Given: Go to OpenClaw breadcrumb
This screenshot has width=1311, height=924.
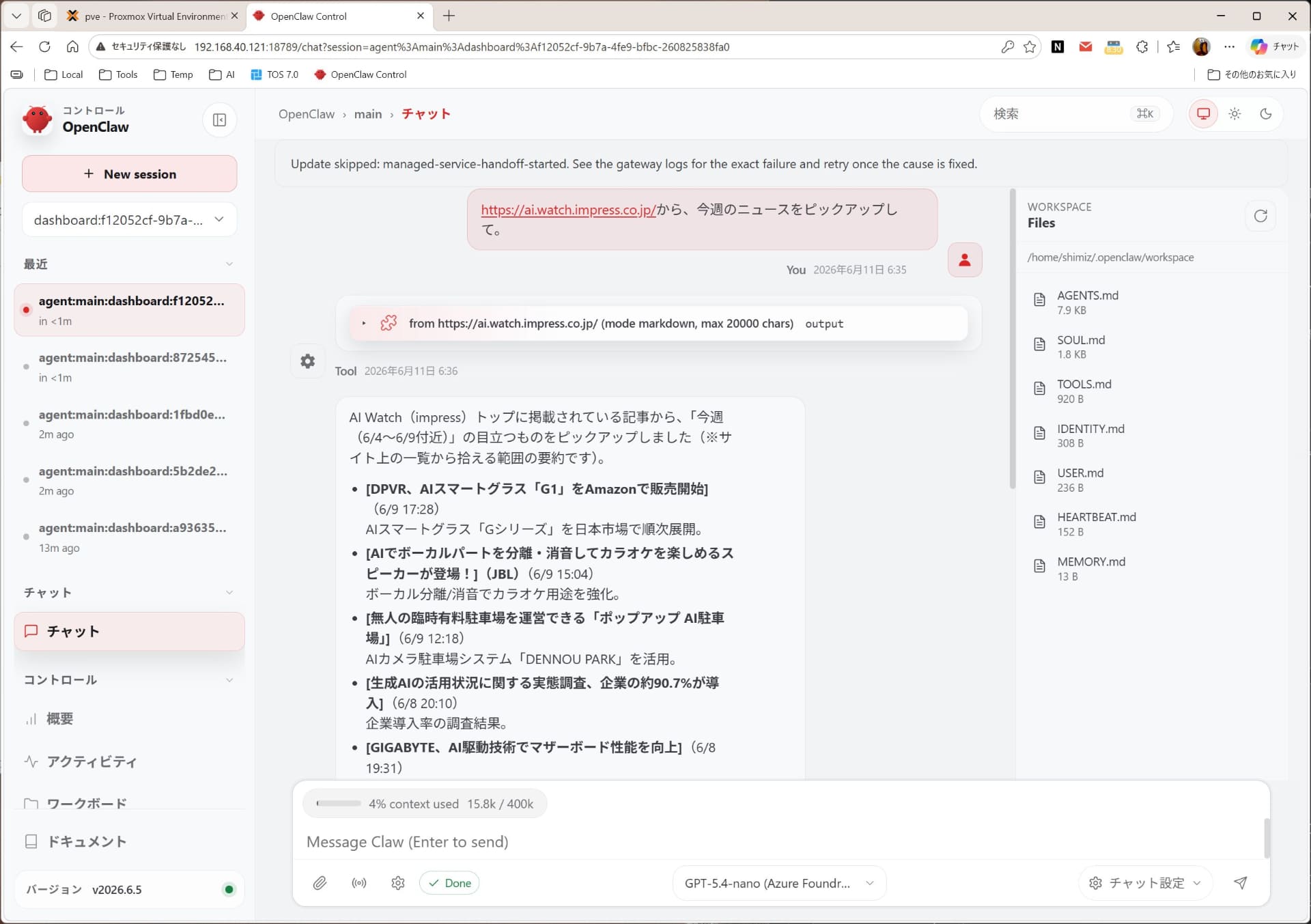Looking at the screenshot, I should (307, 114).
